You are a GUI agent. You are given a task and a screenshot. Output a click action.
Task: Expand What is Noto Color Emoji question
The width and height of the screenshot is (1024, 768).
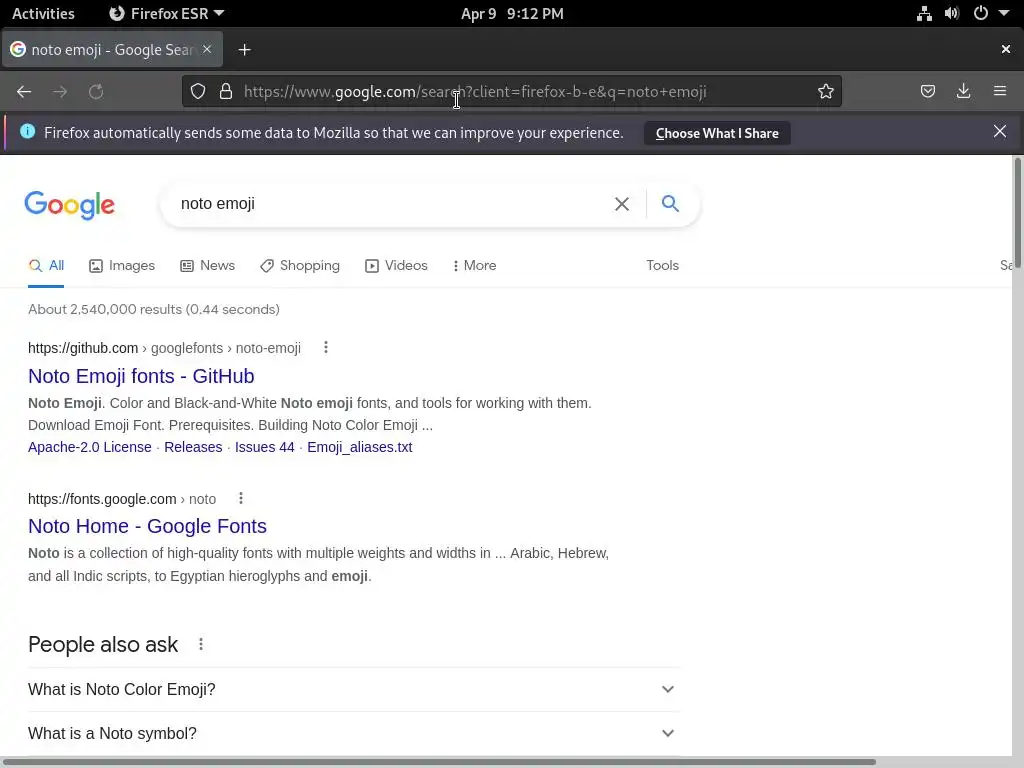click(x=353, y=689)
